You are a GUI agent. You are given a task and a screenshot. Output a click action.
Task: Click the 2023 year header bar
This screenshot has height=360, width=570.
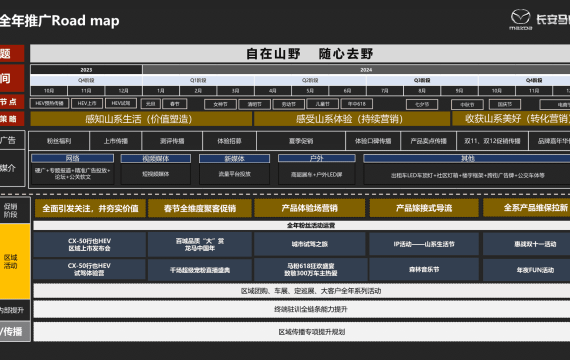[86, 69]
